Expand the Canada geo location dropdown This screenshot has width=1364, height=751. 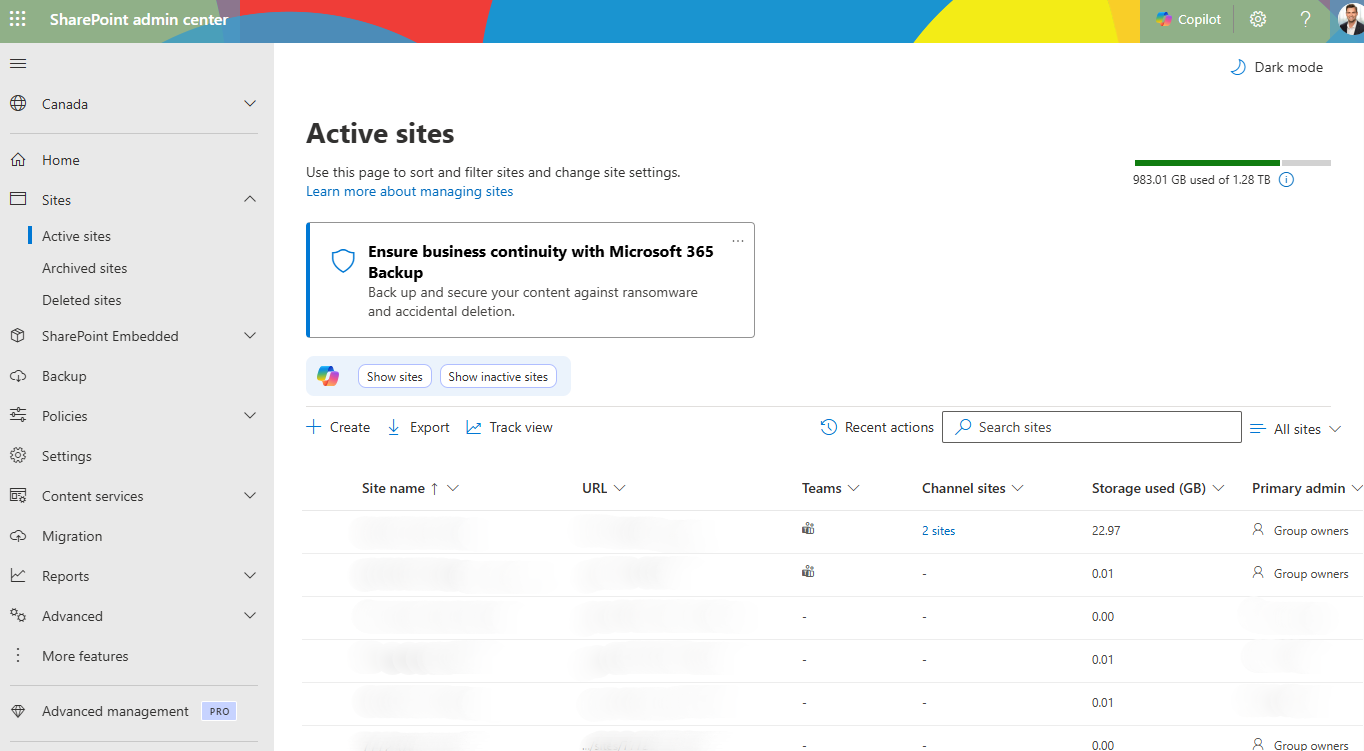[250, 104]
